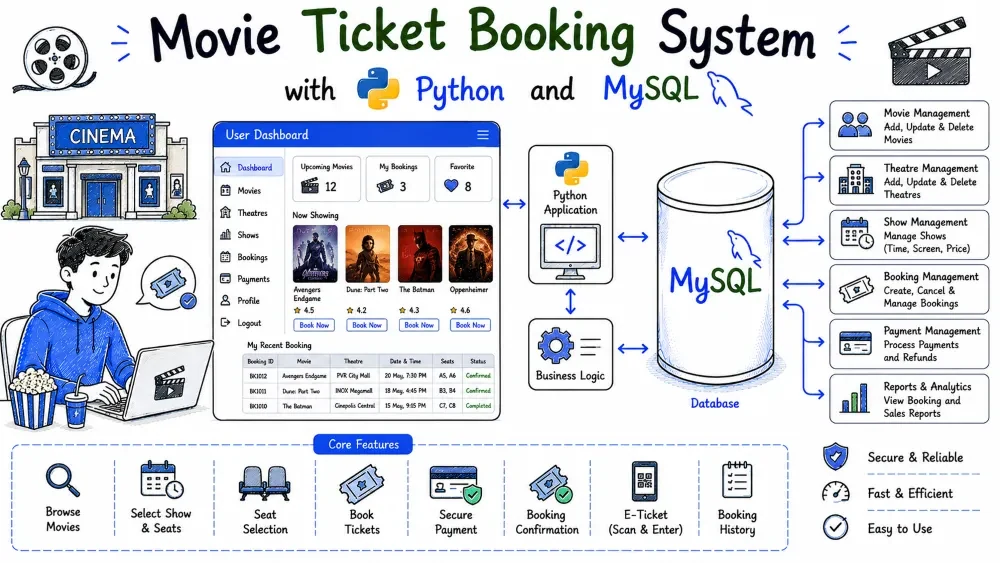Click the Secure & Reliable shield icon
1000x563 pixels.
(835, 457)
